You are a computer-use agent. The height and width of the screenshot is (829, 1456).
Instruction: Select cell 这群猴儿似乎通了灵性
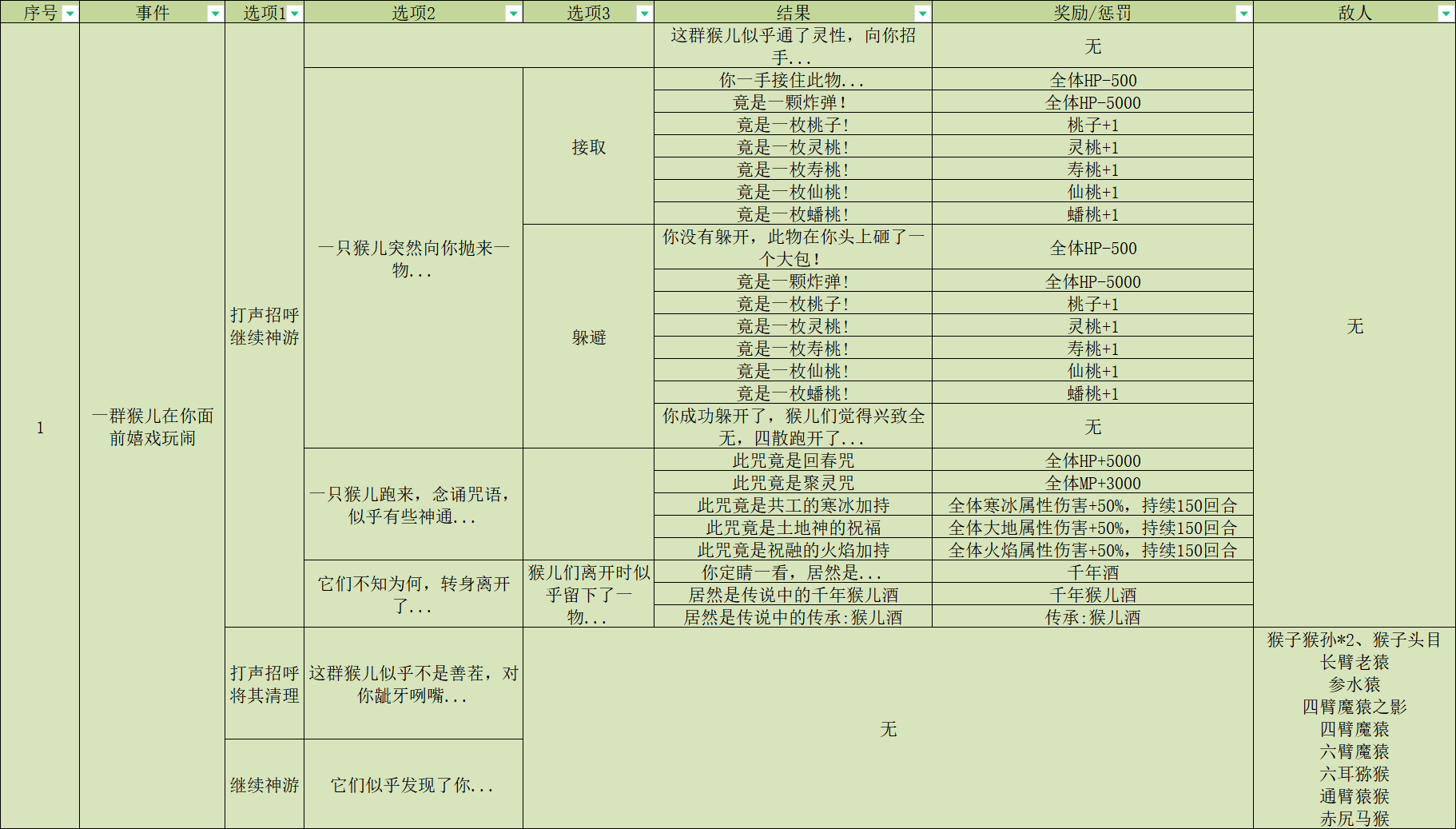tap(794, 46)
